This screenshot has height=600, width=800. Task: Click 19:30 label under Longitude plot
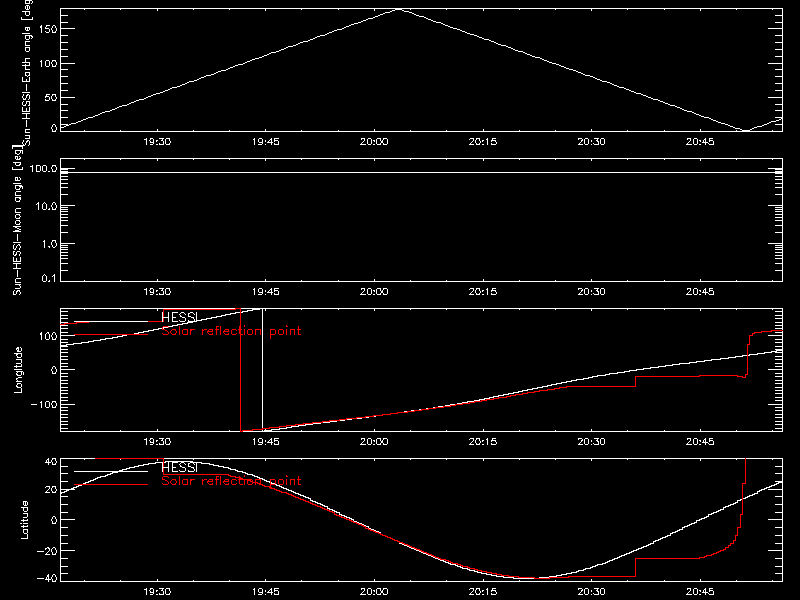click(157, 442)
